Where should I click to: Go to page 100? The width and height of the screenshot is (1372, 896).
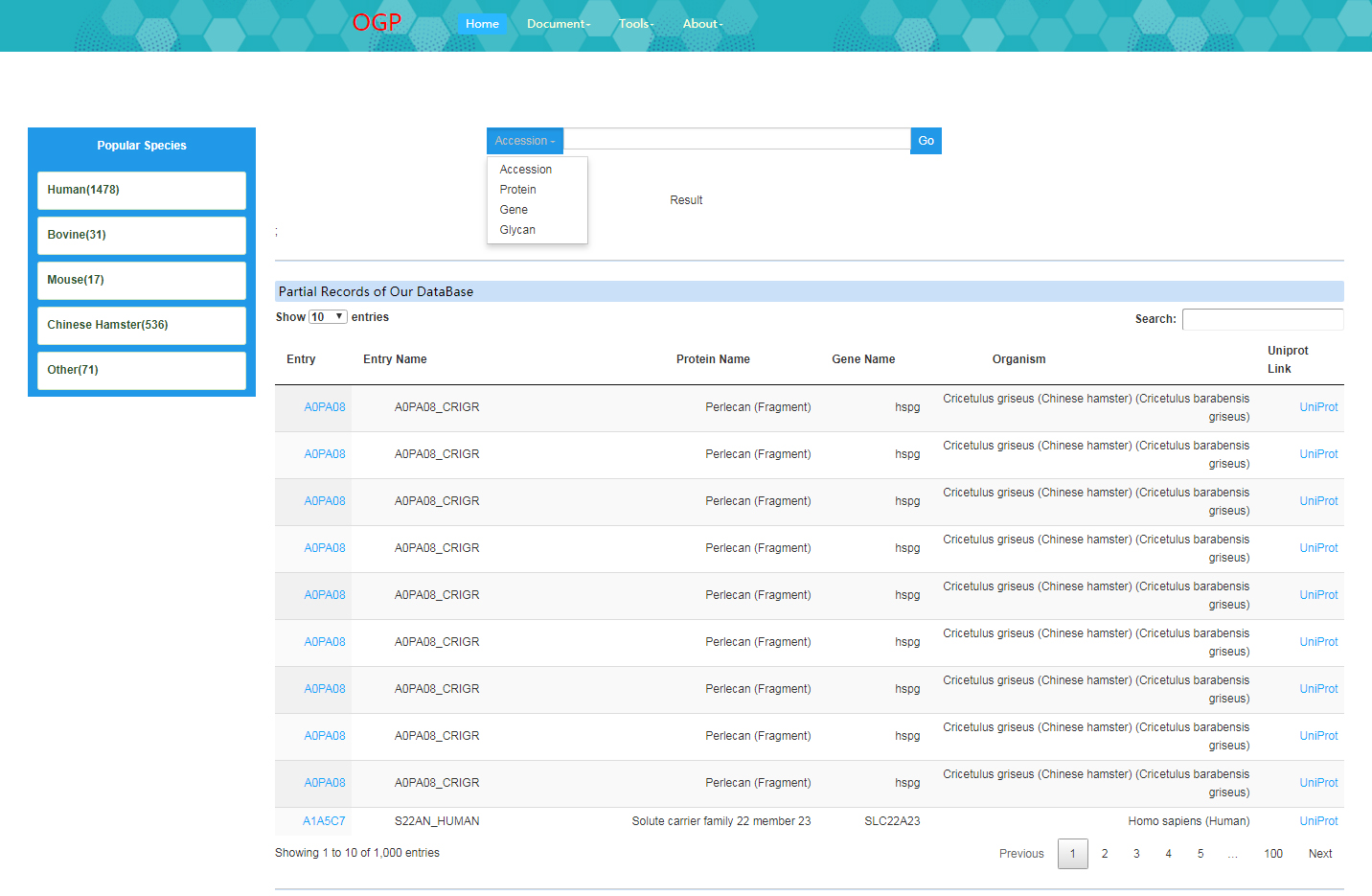click(1273, 854)
